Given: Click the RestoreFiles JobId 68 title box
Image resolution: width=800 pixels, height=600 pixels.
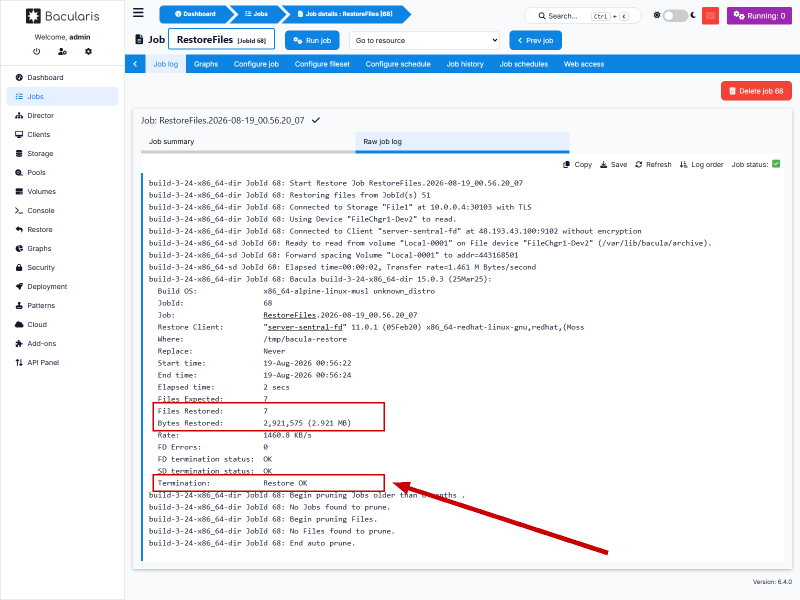Looking at the screenshot, I should pos(222,39).
